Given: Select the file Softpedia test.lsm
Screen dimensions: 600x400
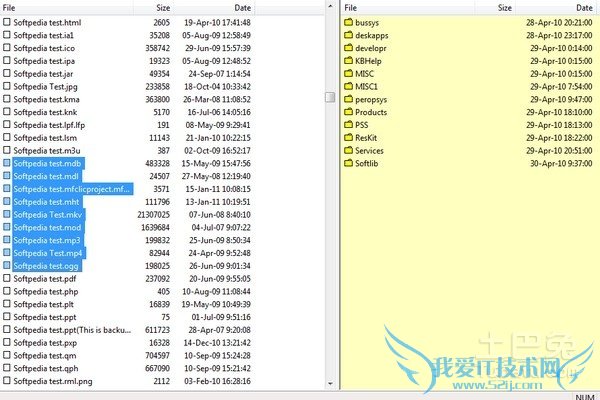Looking at the screenshot, I should point(45,138).
